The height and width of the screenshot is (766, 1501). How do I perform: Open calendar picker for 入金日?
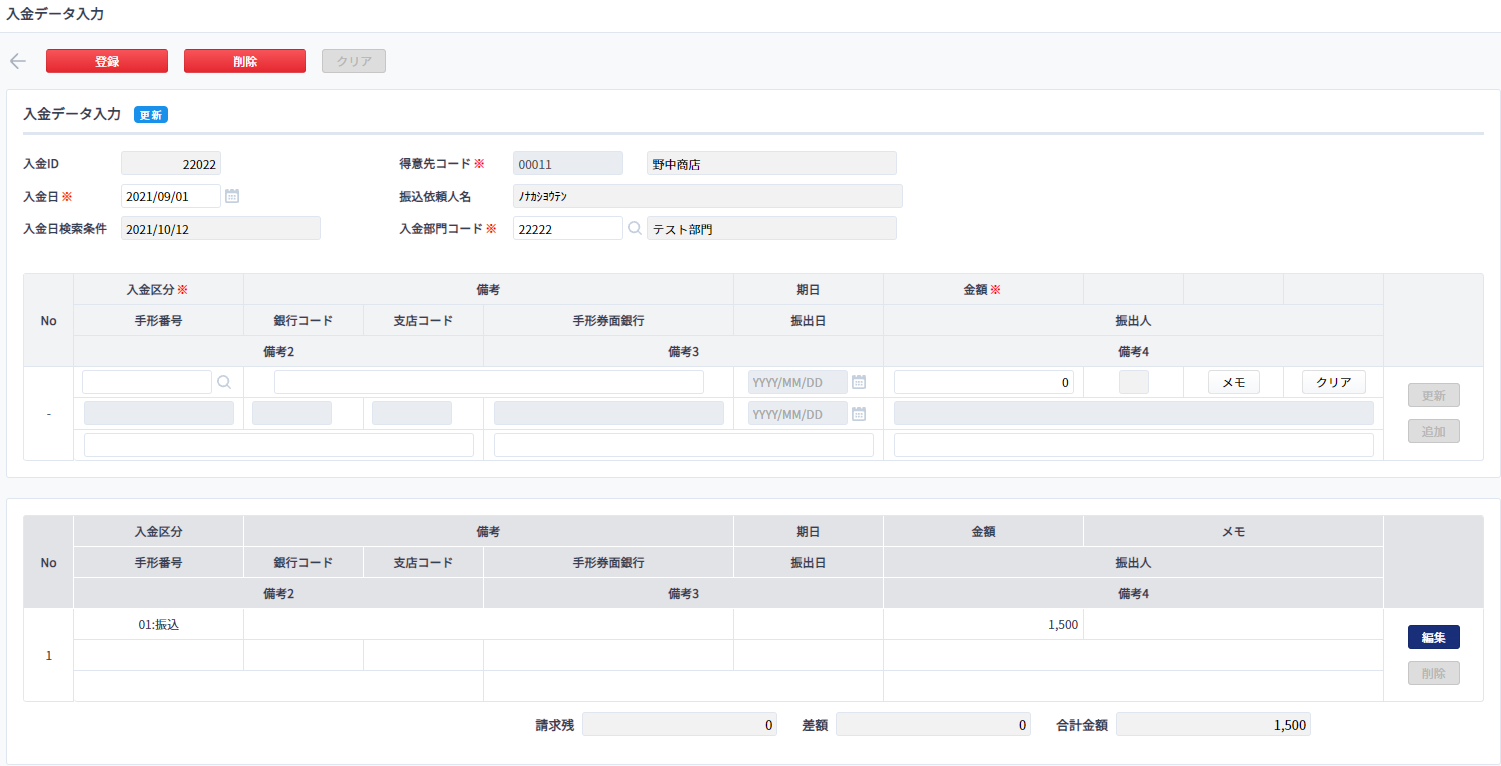[x=232, y=196]
